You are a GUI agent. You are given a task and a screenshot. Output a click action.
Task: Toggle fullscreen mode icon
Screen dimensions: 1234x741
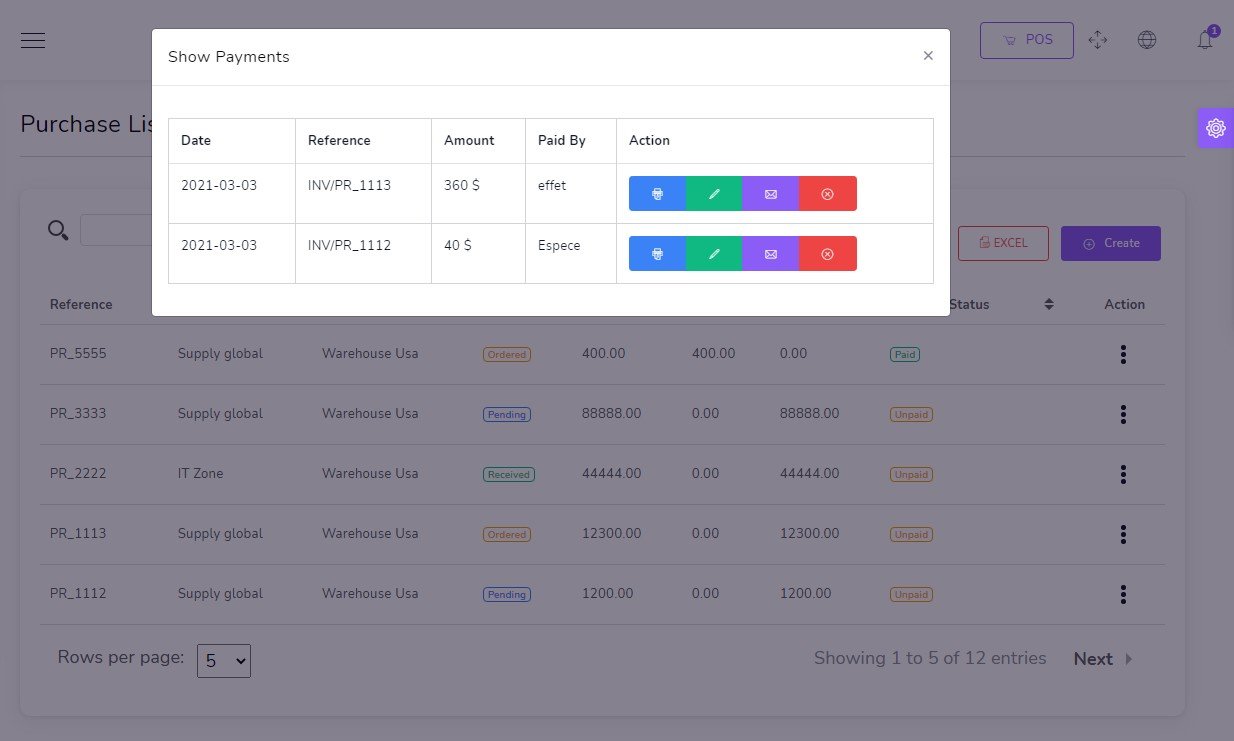[x=1098, y=40]
